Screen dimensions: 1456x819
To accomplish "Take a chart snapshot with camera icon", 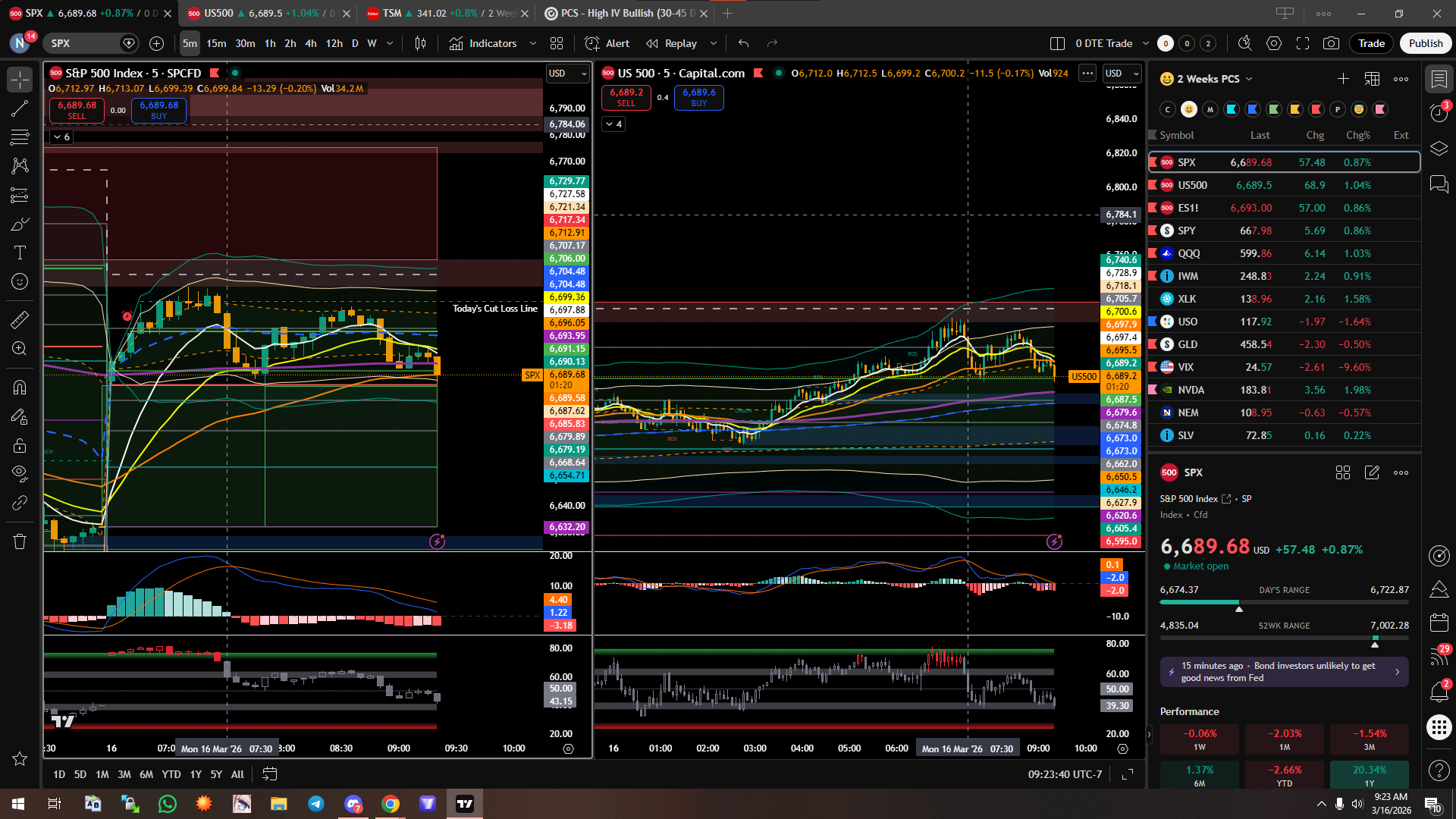I will (x=1331, y=43).
